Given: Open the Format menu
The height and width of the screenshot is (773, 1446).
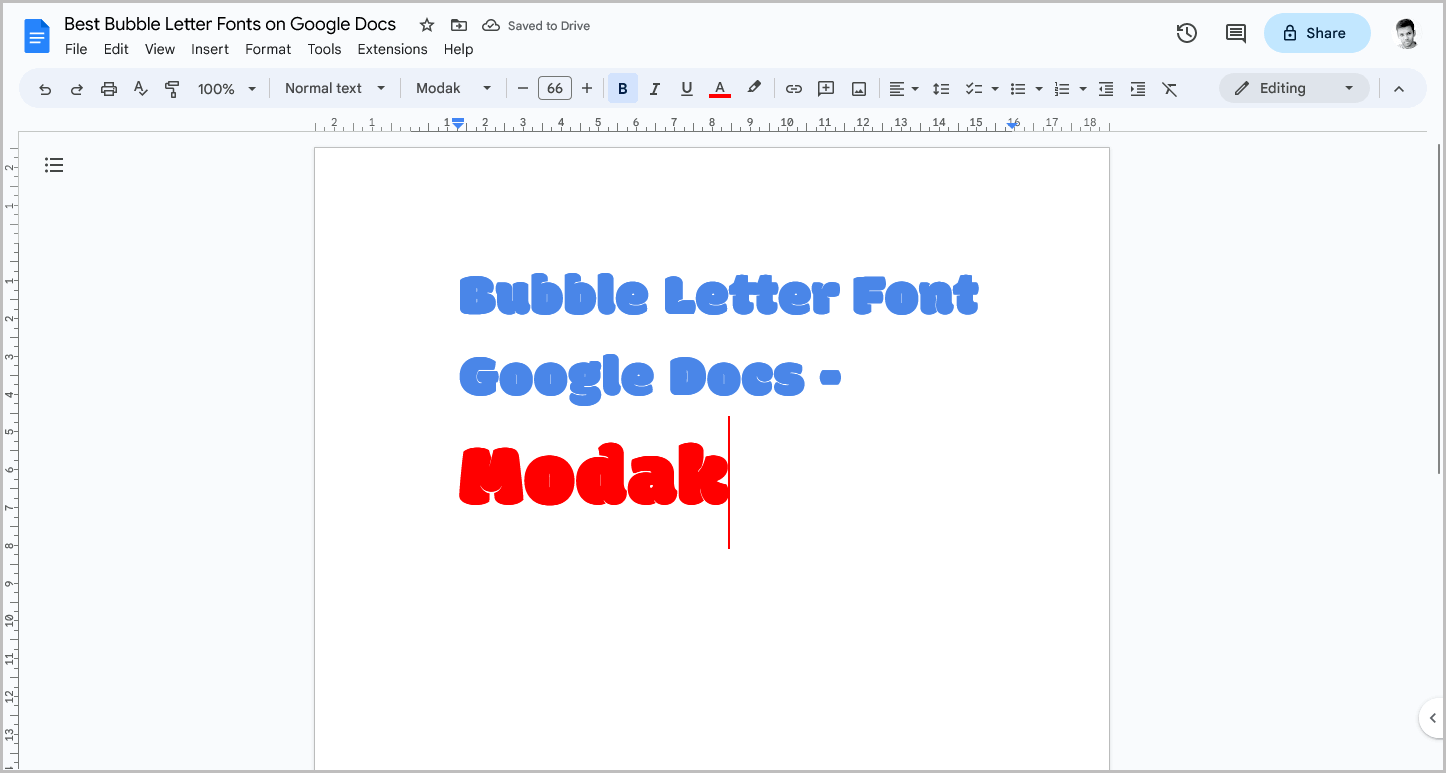Looking at the screenshot, I should coord(267,48).
